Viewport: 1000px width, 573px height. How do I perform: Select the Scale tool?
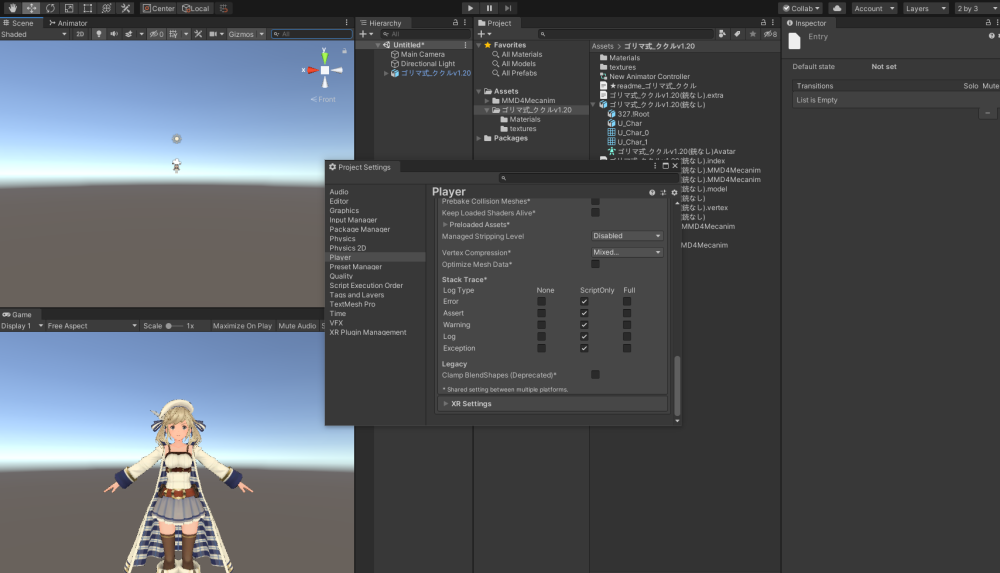tap(69, 8)
